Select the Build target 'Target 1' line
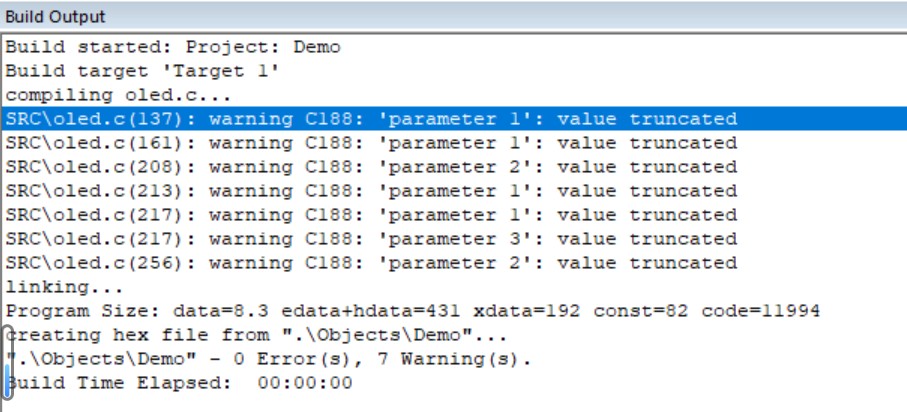This screenshot has width=907, height=412. pos(142,71)
